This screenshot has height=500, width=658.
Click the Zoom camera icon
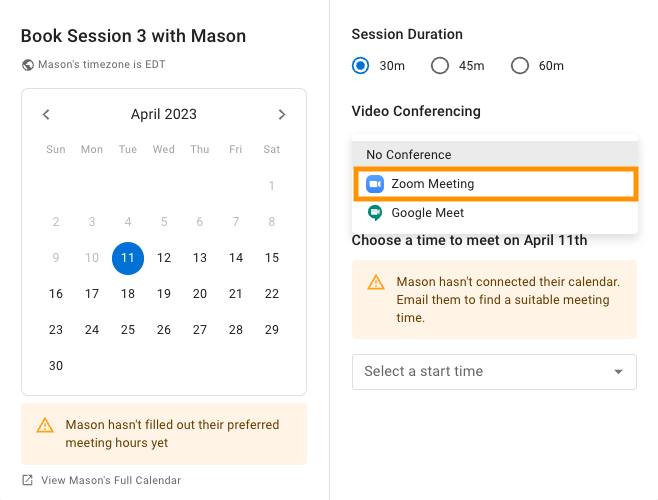click(375, 184)
